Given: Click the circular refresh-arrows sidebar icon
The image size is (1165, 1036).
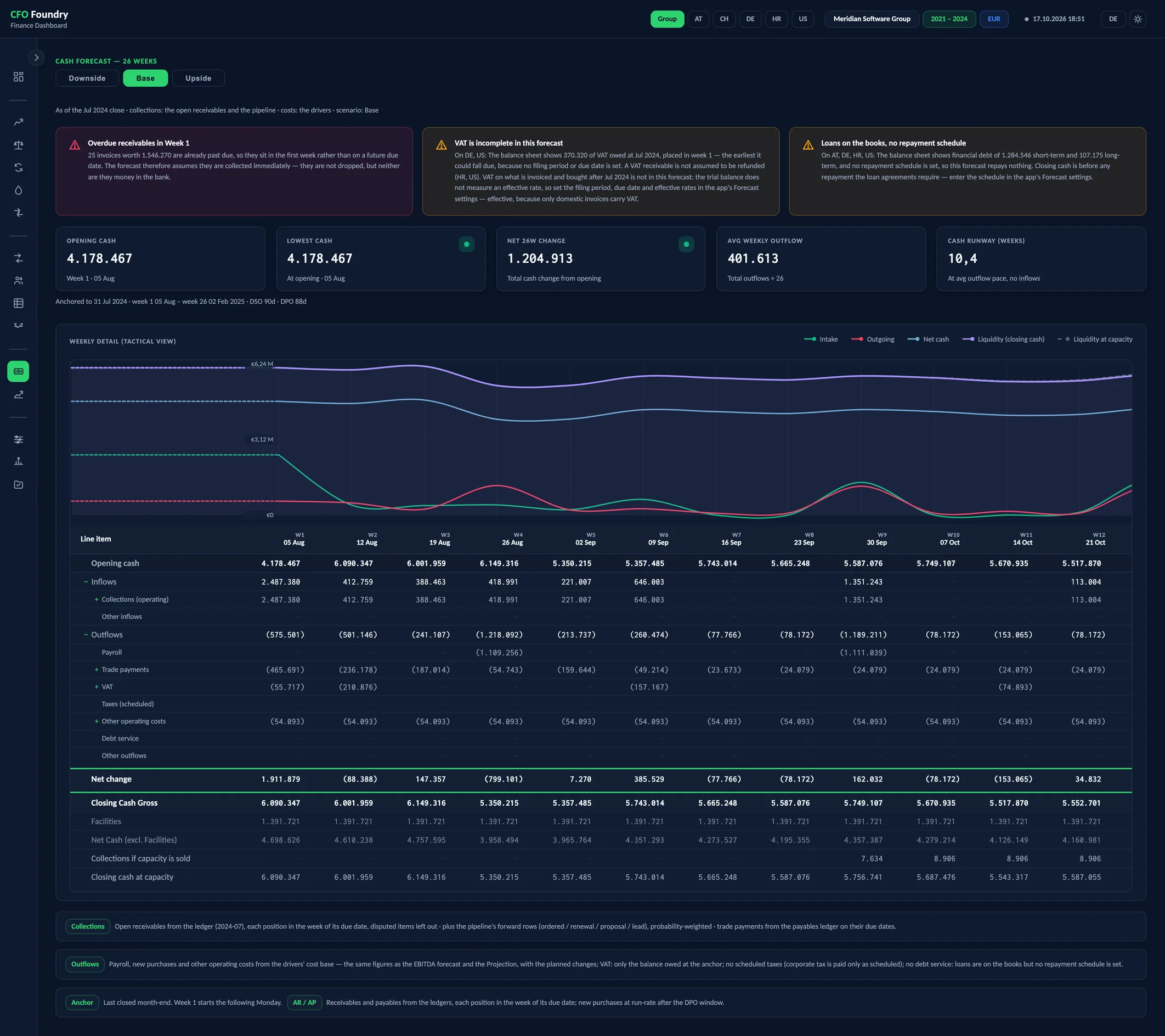Looking at the screenshot, I should 18,167.
